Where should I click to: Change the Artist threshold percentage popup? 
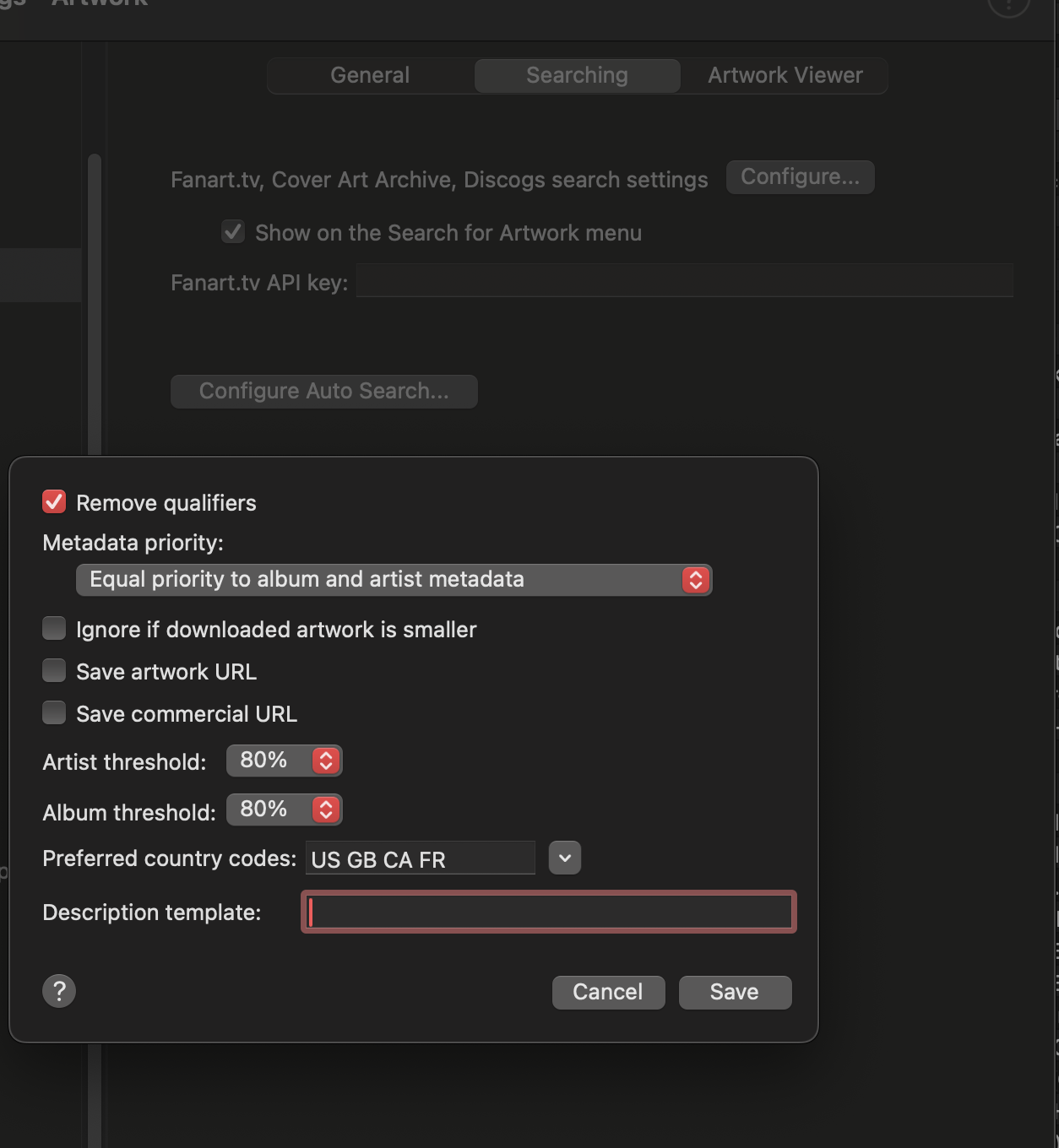[284, 761]
